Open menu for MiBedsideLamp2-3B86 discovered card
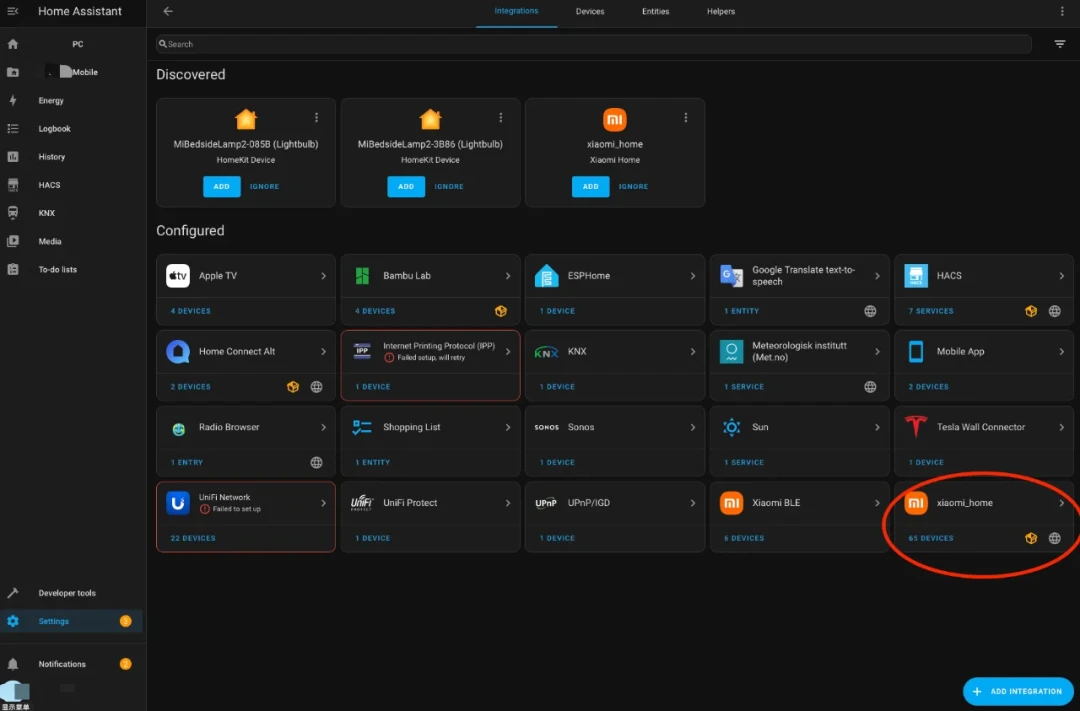The height and width of the screenshot is (711, 1080). coord(501,118)
